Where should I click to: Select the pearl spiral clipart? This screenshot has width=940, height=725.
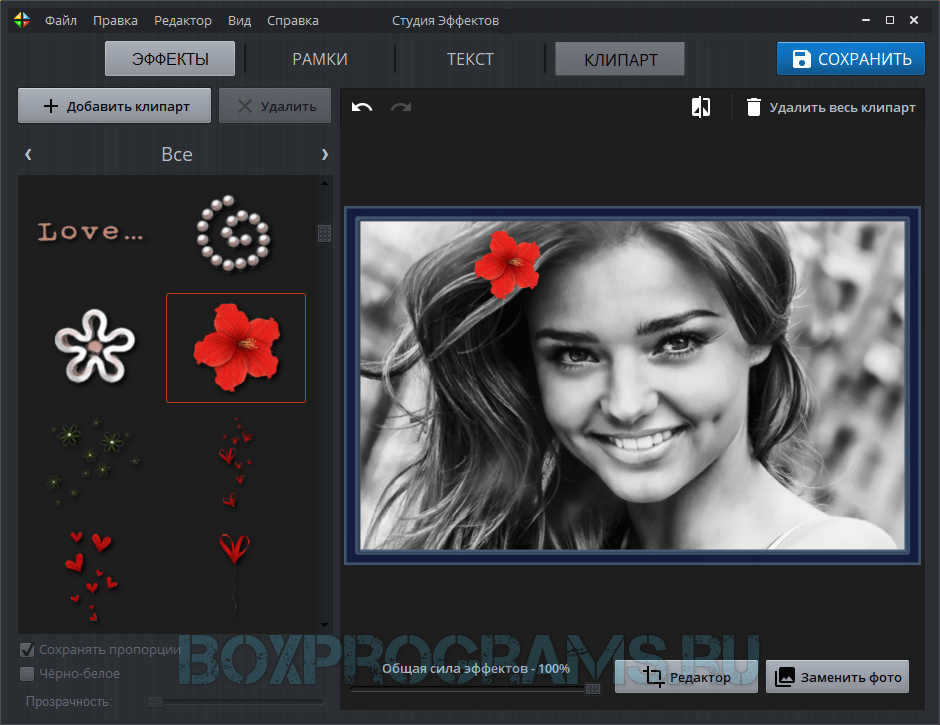pyautogui.click(x=234, y=233)
